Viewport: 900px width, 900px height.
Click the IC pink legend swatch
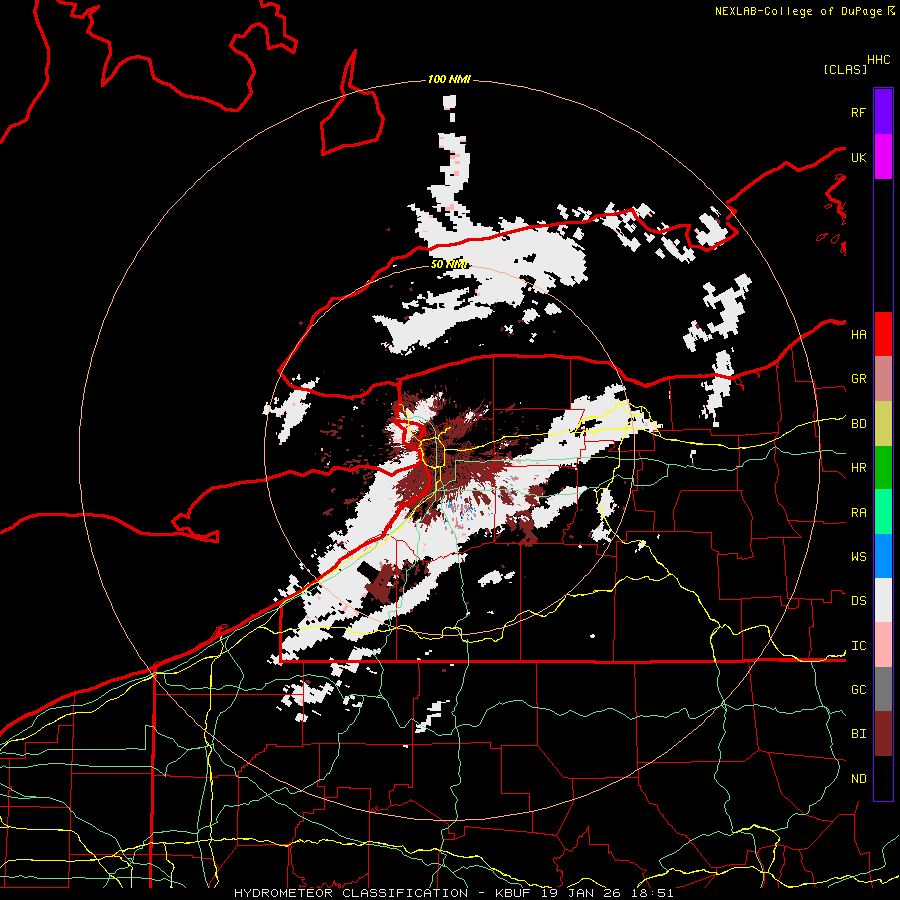tap(883, 645)
